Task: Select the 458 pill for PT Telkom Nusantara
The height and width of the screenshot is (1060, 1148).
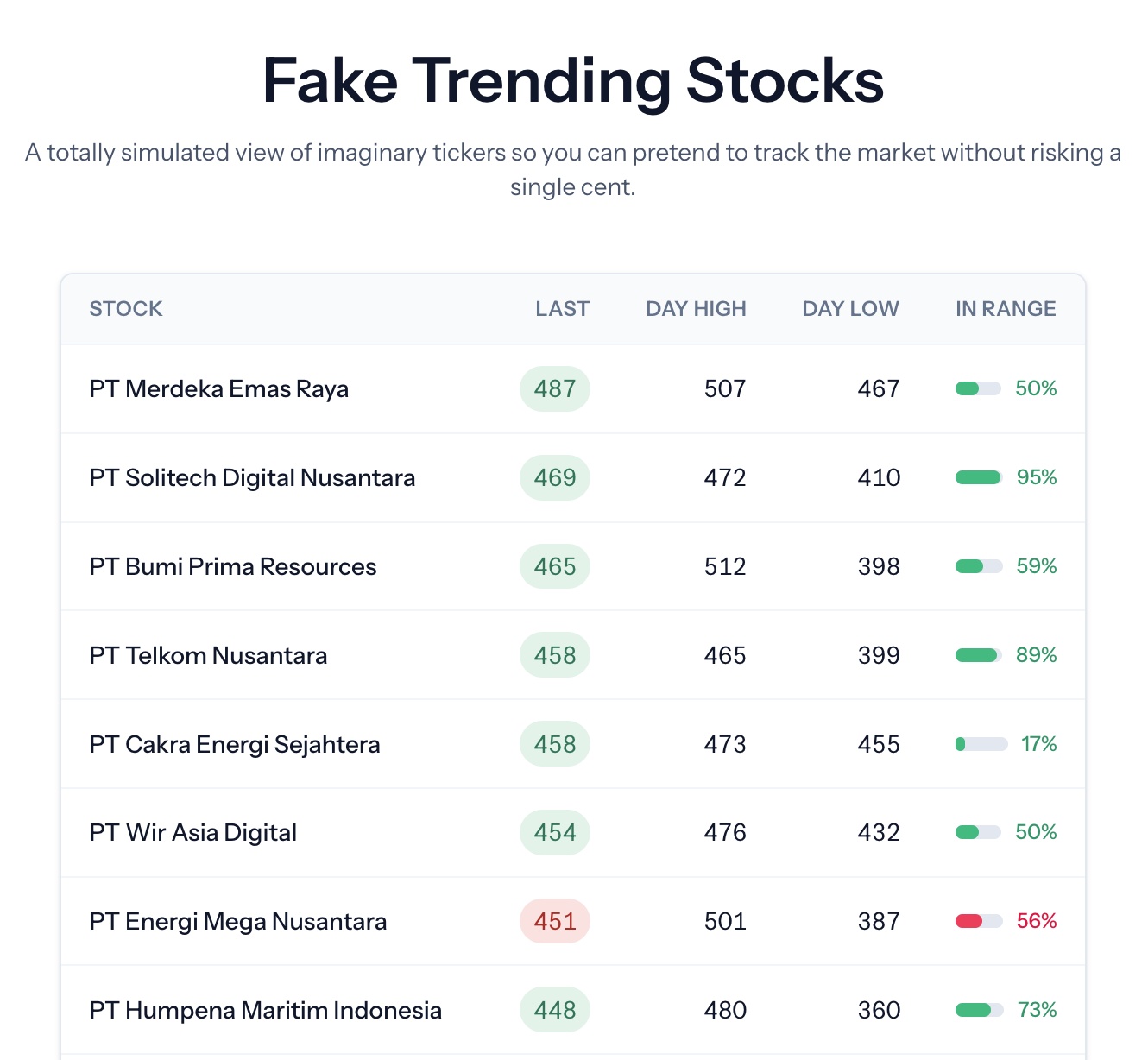Action: (554, 655)
